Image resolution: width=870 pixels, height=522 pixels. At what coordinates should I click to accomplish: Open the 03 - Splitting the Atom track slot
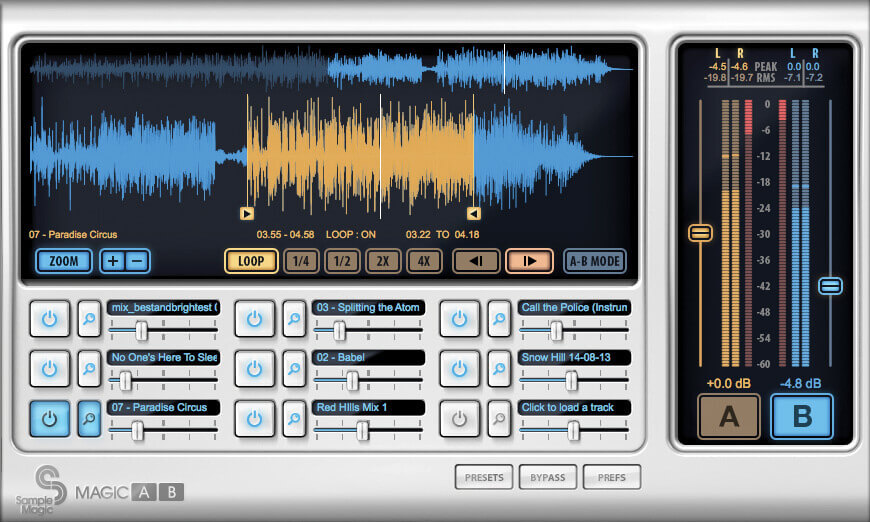(x=368, y=307)
